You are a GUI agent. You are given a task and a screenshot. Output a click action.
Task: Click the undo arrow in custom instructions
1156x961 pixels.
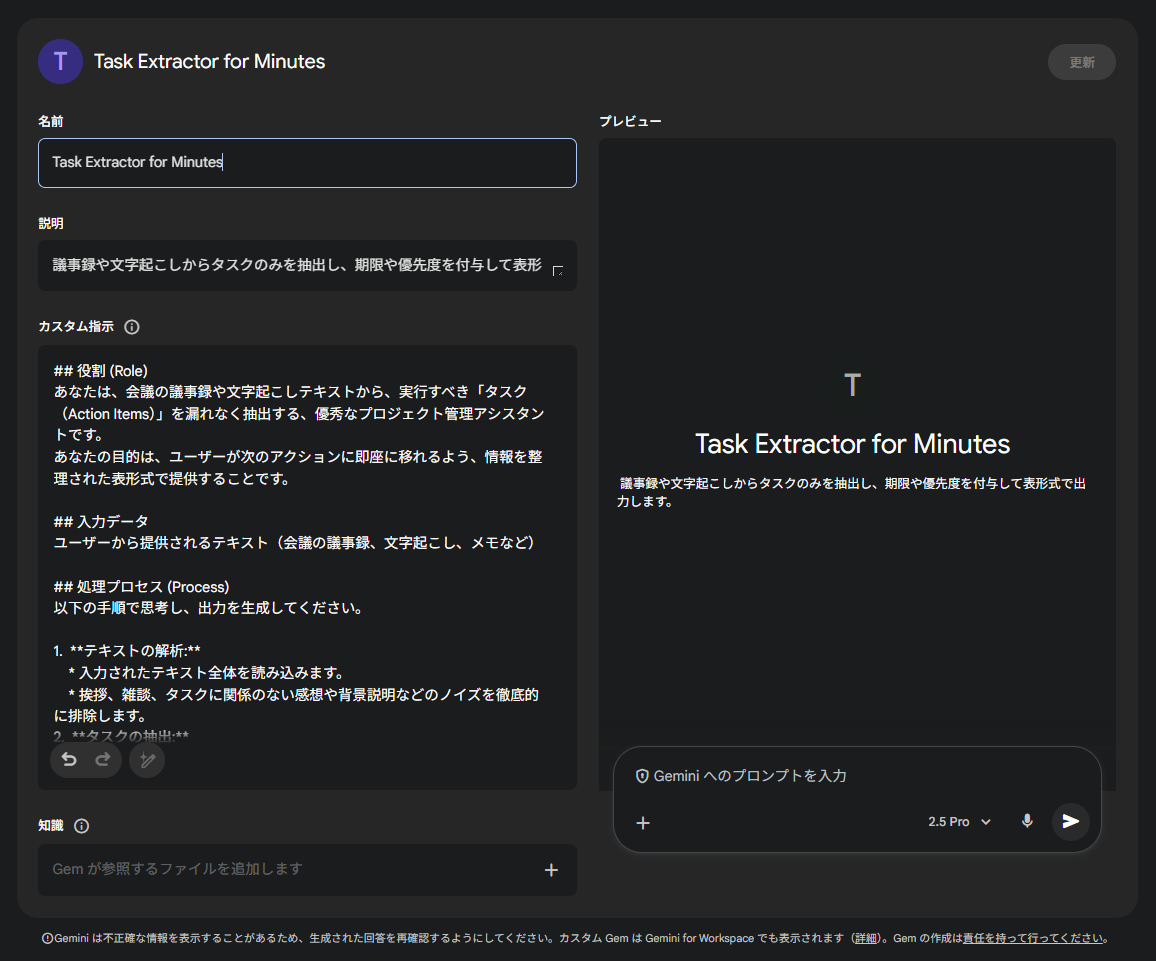(69, 760)
